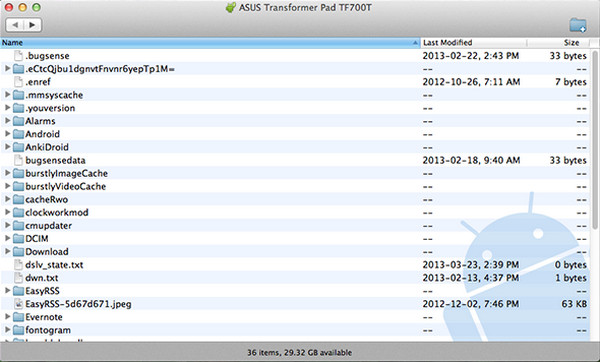Sort by the Size column header
Viewport: 600px width, 362px height.
(558, 42)
